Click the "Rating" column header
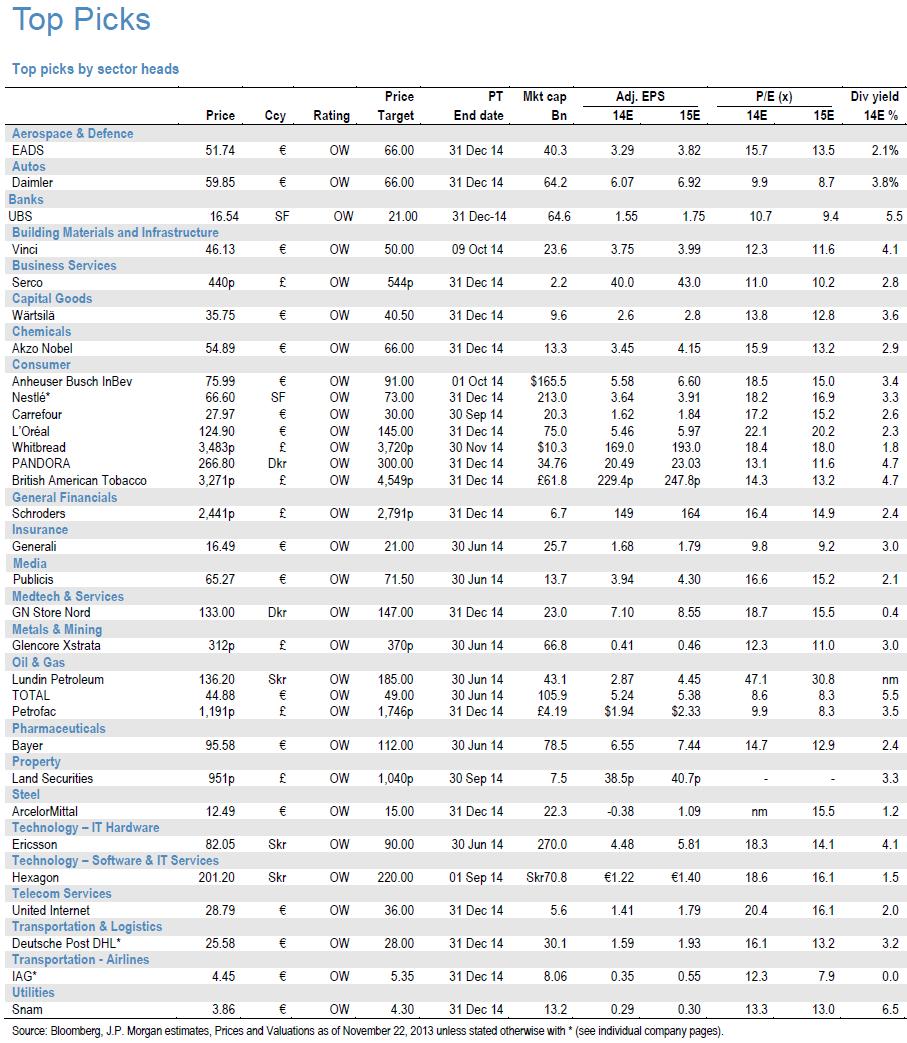The height and width of the screenshot is (1043, 907). pos(331,115)
